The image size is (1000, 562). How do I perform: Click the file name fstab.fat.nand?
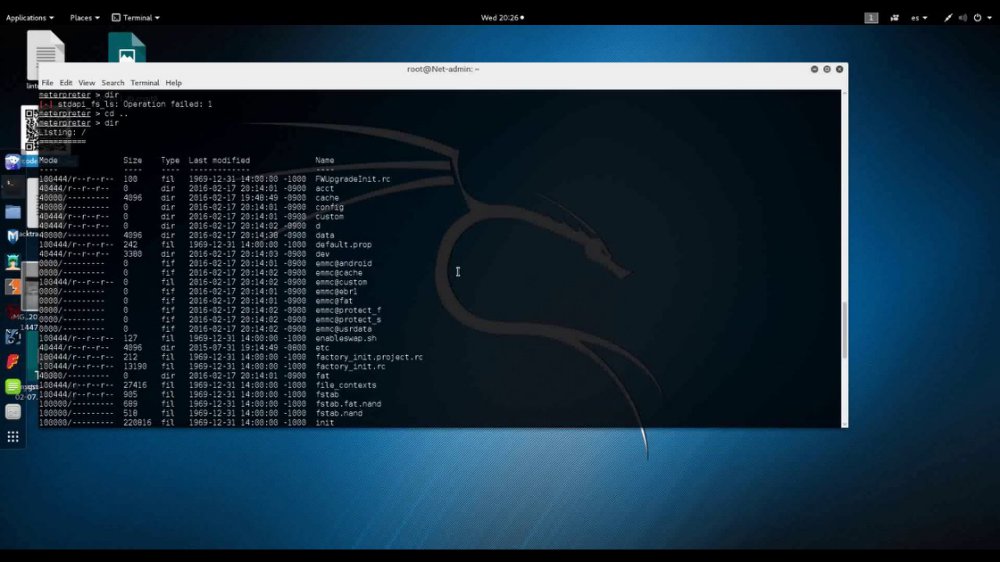tap(348, 404)
